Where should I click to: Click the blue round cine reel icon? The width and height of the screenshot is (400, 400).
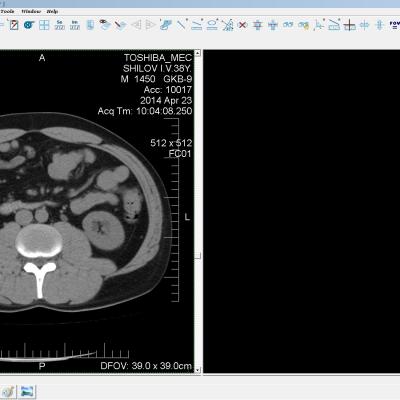[x=29, y=25]
